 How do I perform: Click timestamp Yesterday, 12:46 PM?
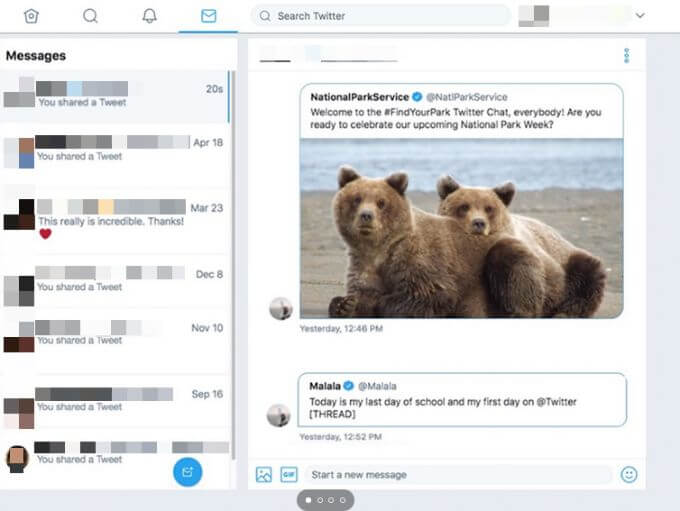coord(341,329)
